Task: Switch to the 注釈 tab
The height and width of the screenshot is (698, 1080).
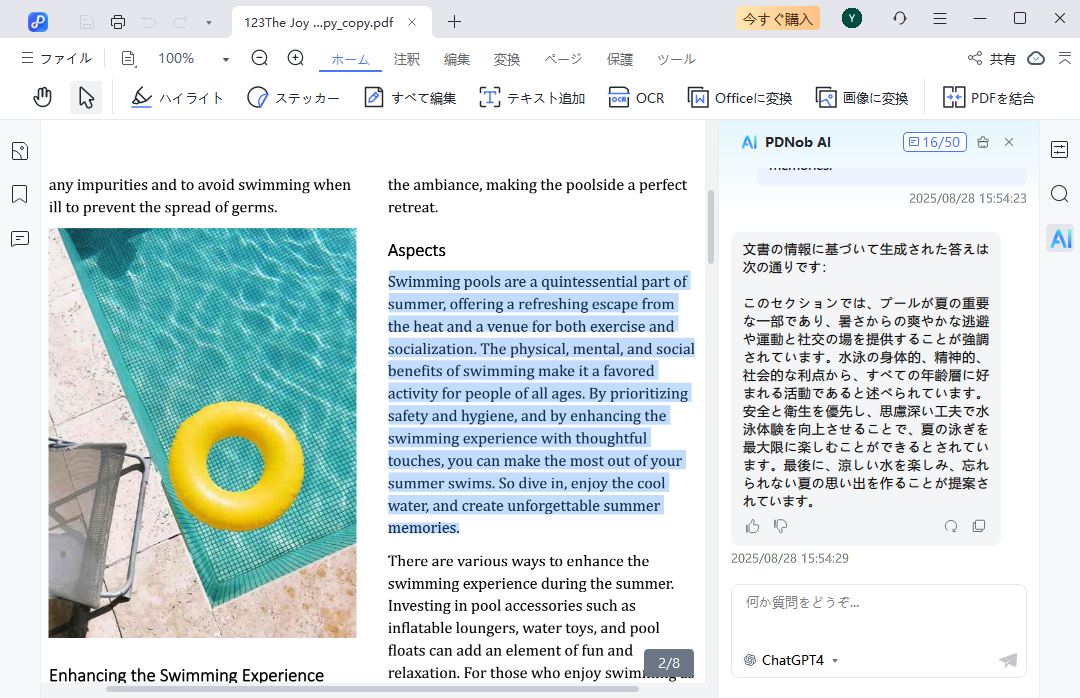Action: pos(407,59)
